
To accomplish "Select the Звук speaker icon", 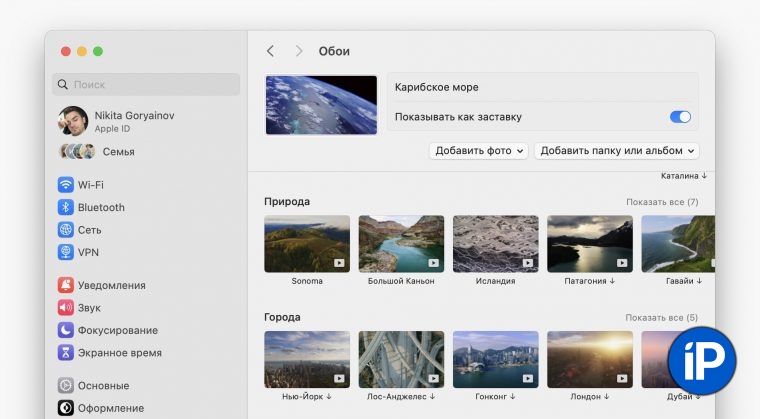I will 66,308.
